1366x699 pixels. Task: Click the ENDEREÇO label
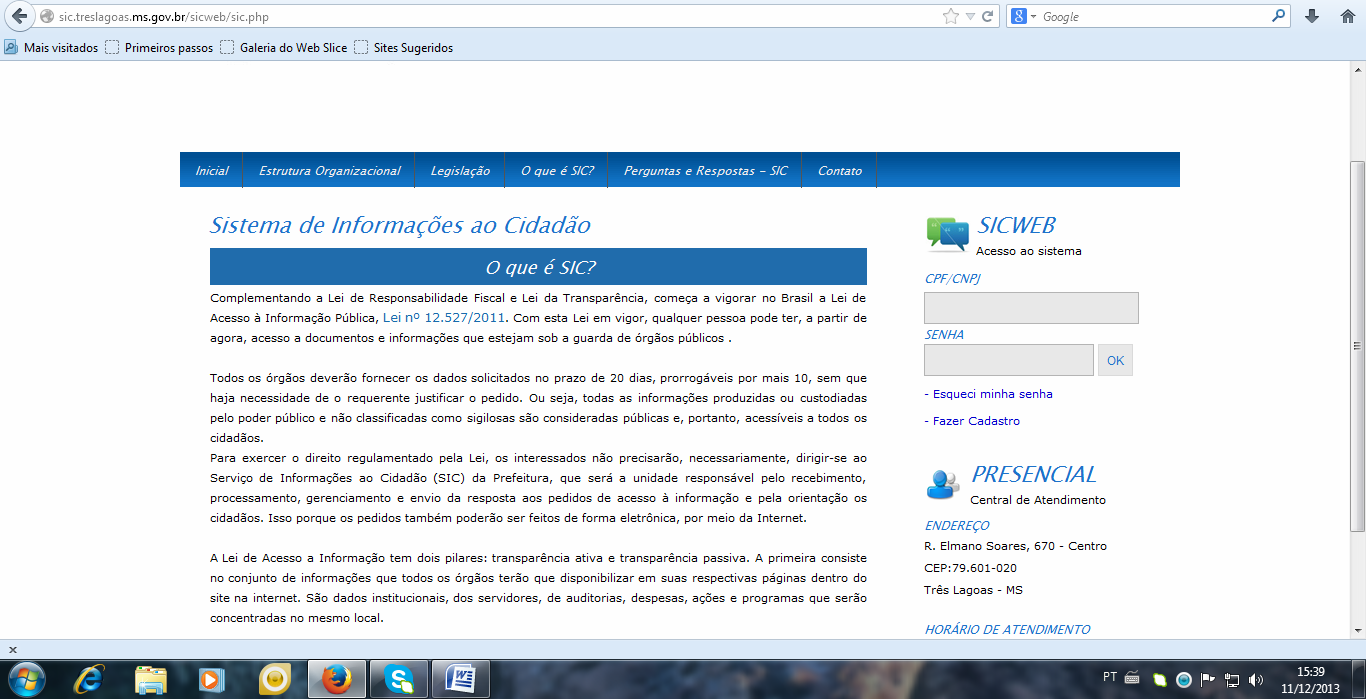pyautogui.click(x=957, y=526)
